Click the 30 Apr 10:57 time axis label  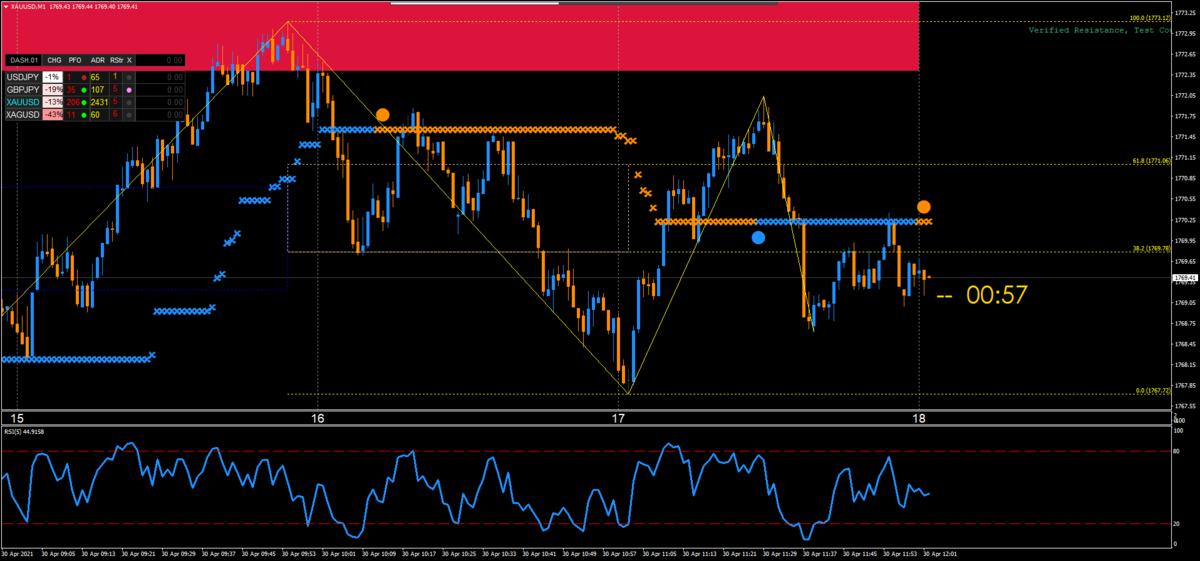tap(618, 553)
